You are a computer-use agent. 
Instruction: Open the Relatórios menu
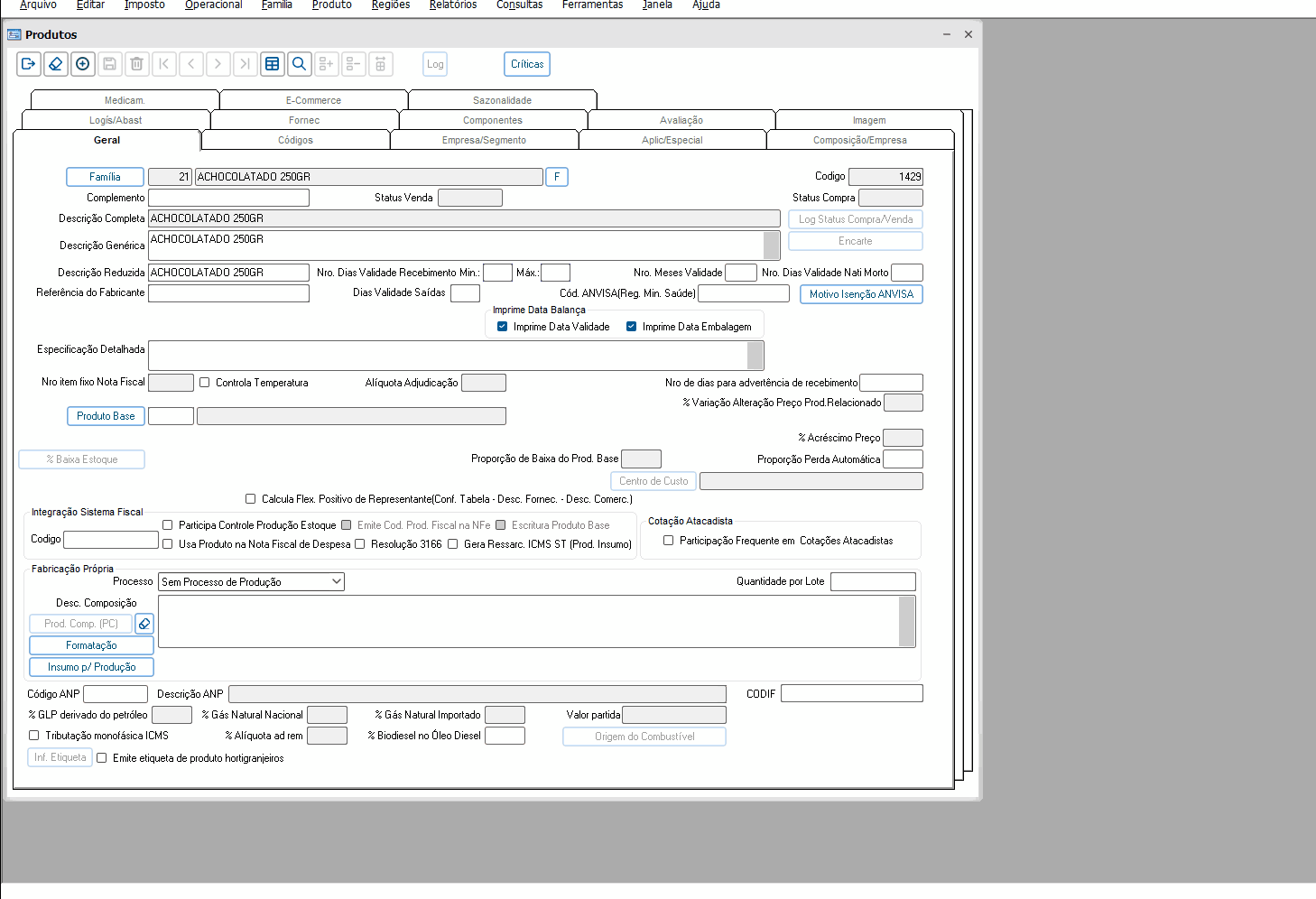(453, 5)
